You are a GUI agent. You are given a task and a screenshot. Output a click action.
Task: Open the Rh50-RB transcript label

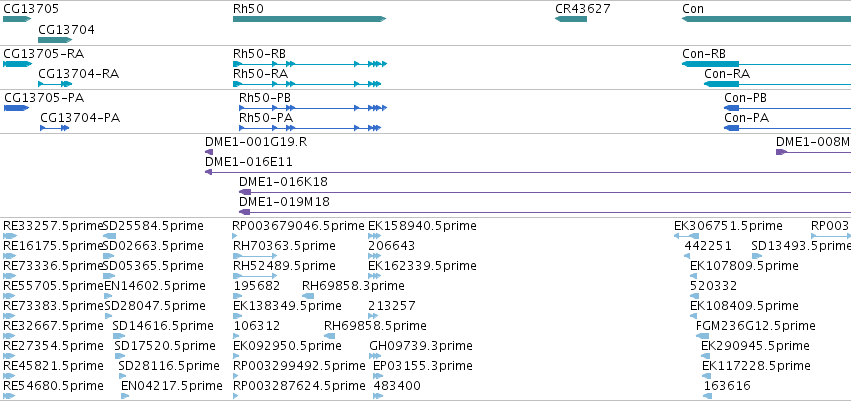click(259, 54)
